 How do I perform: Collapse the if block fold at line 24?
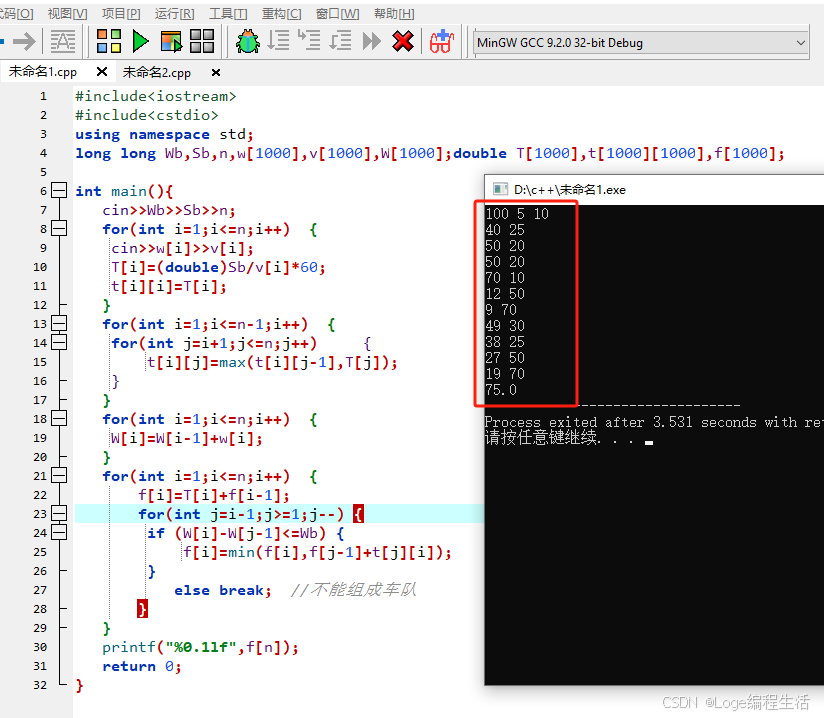pos(59,532)
